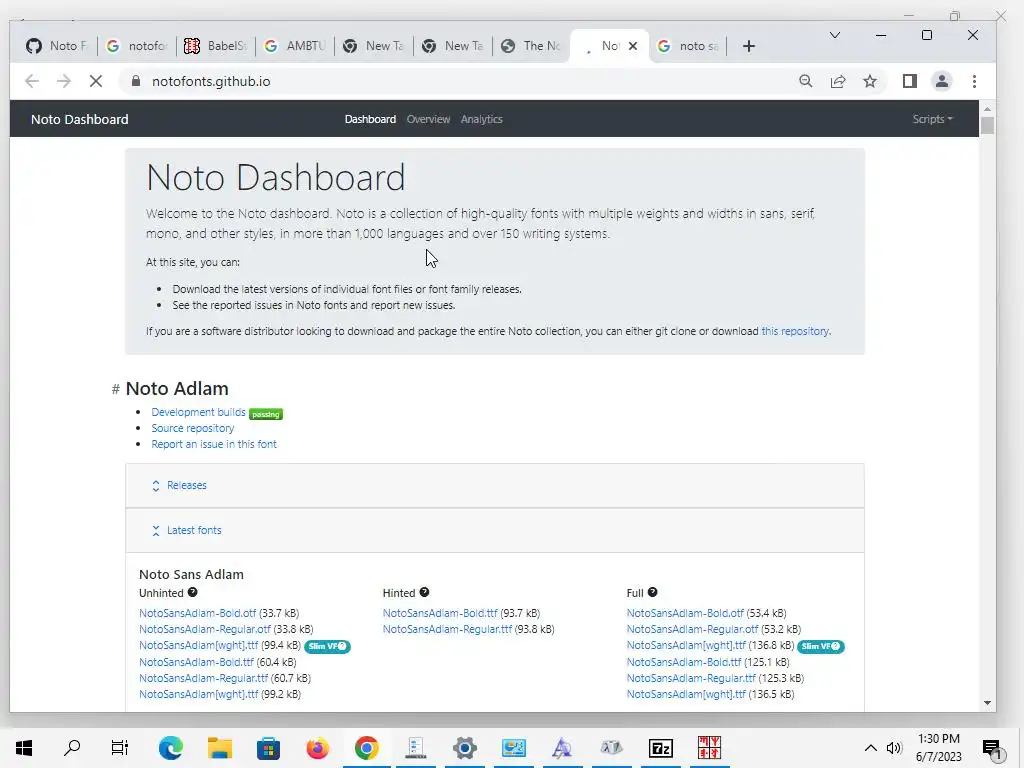Click the page scrollbar down arrow
1024x768 pixels.
[x=987, y=703]
